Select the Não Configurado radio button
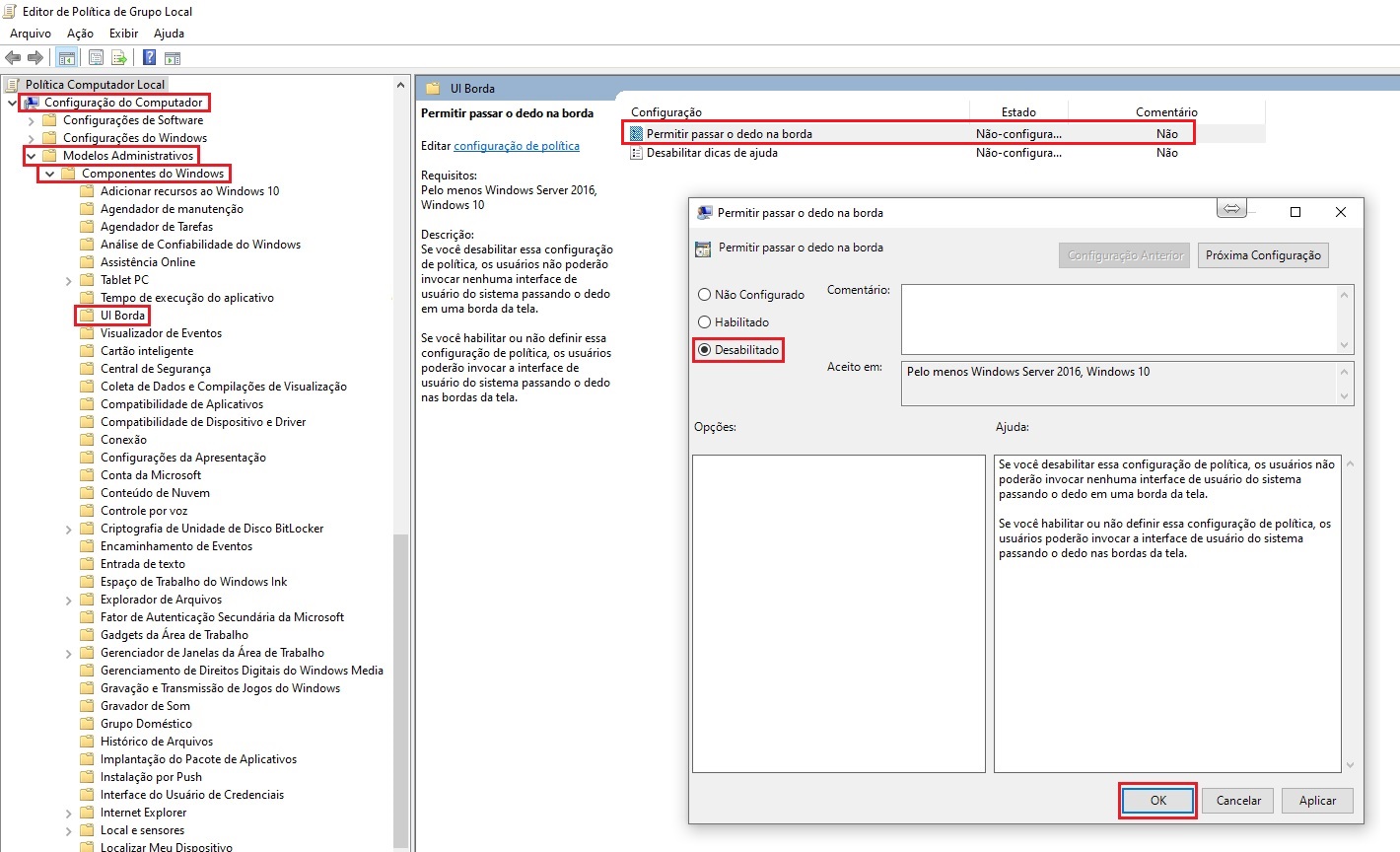This screenshot has width=1400, height=852. click(x=704, y=295)
